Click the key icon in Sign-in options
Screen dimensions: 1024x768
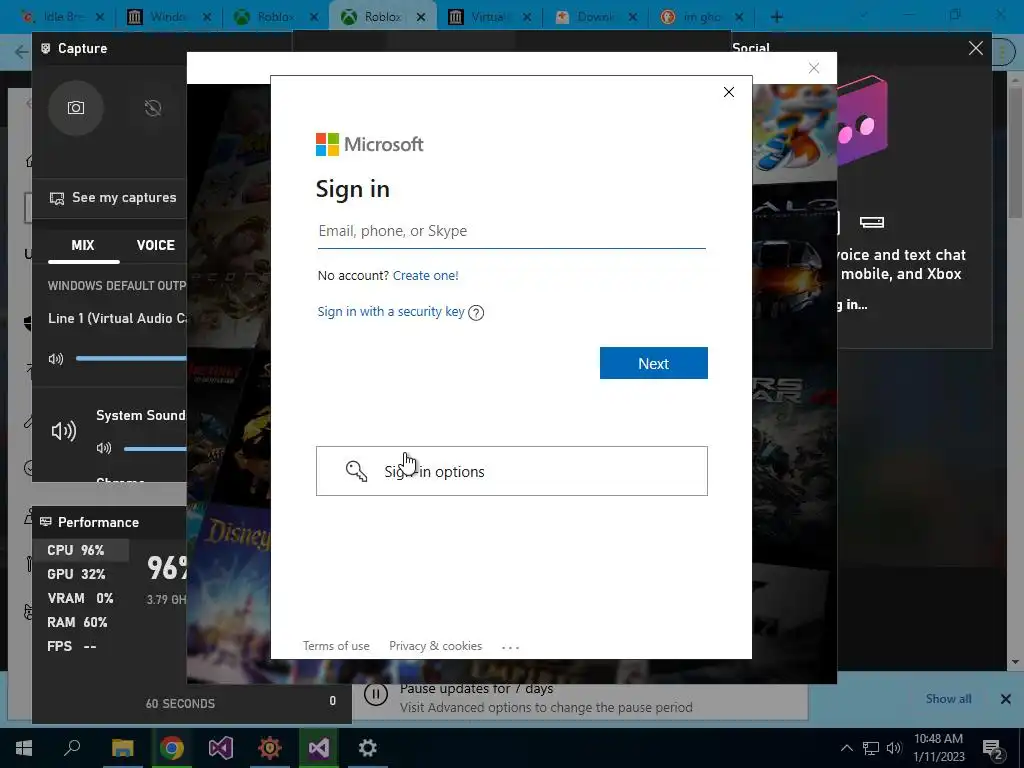pyautogui.click(x=357, y=471)
